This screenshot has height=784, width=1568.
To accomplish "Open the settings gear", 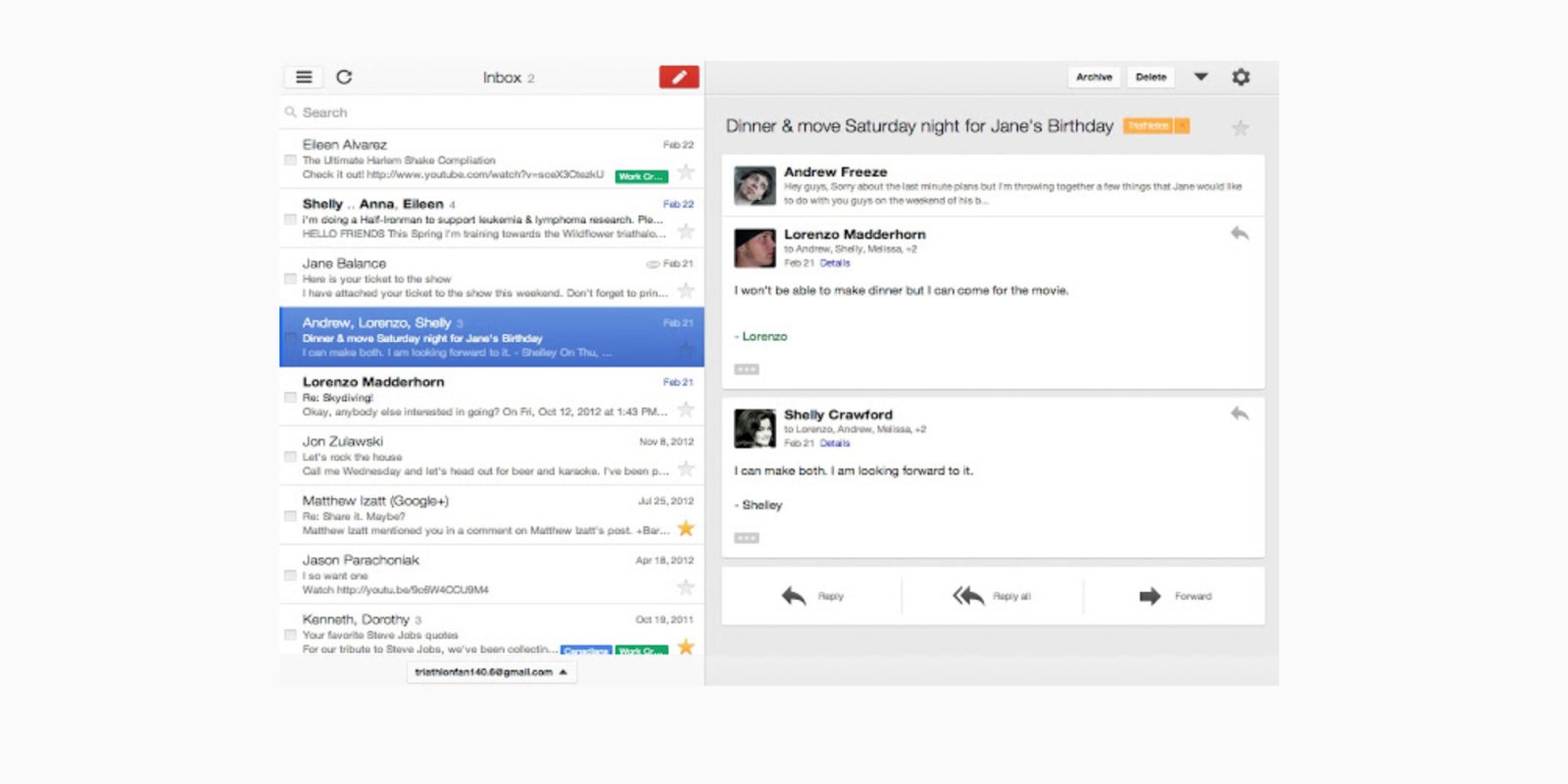I will point(1241,77).
